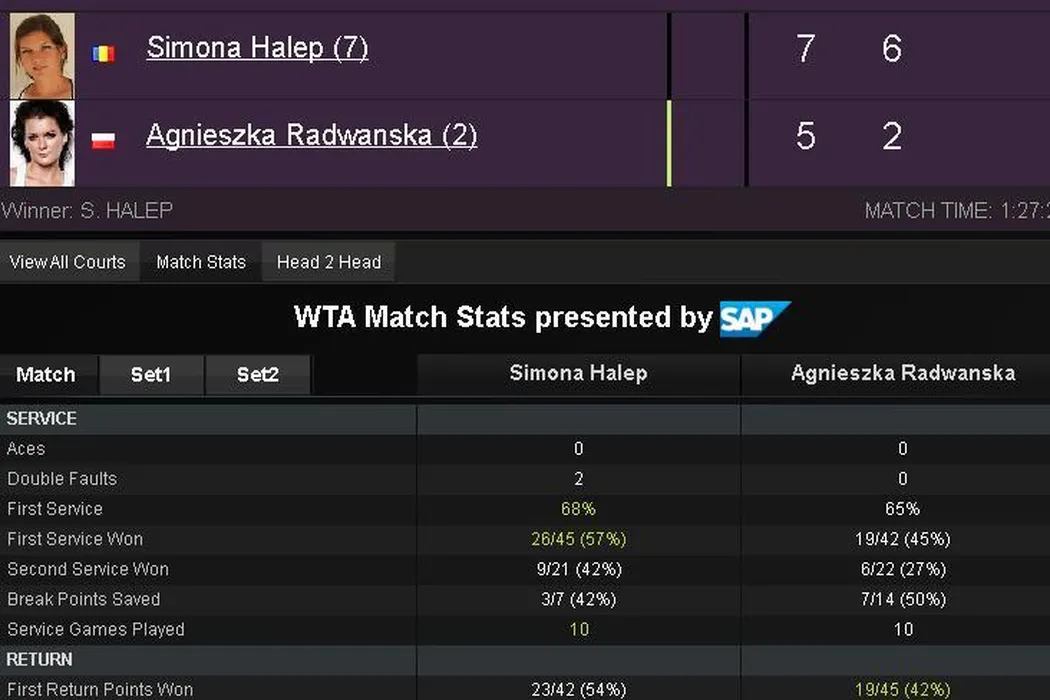Screen dimensions: 1050x700
Task: Click the Polish flag icon
Action: [x=103, y=141]
